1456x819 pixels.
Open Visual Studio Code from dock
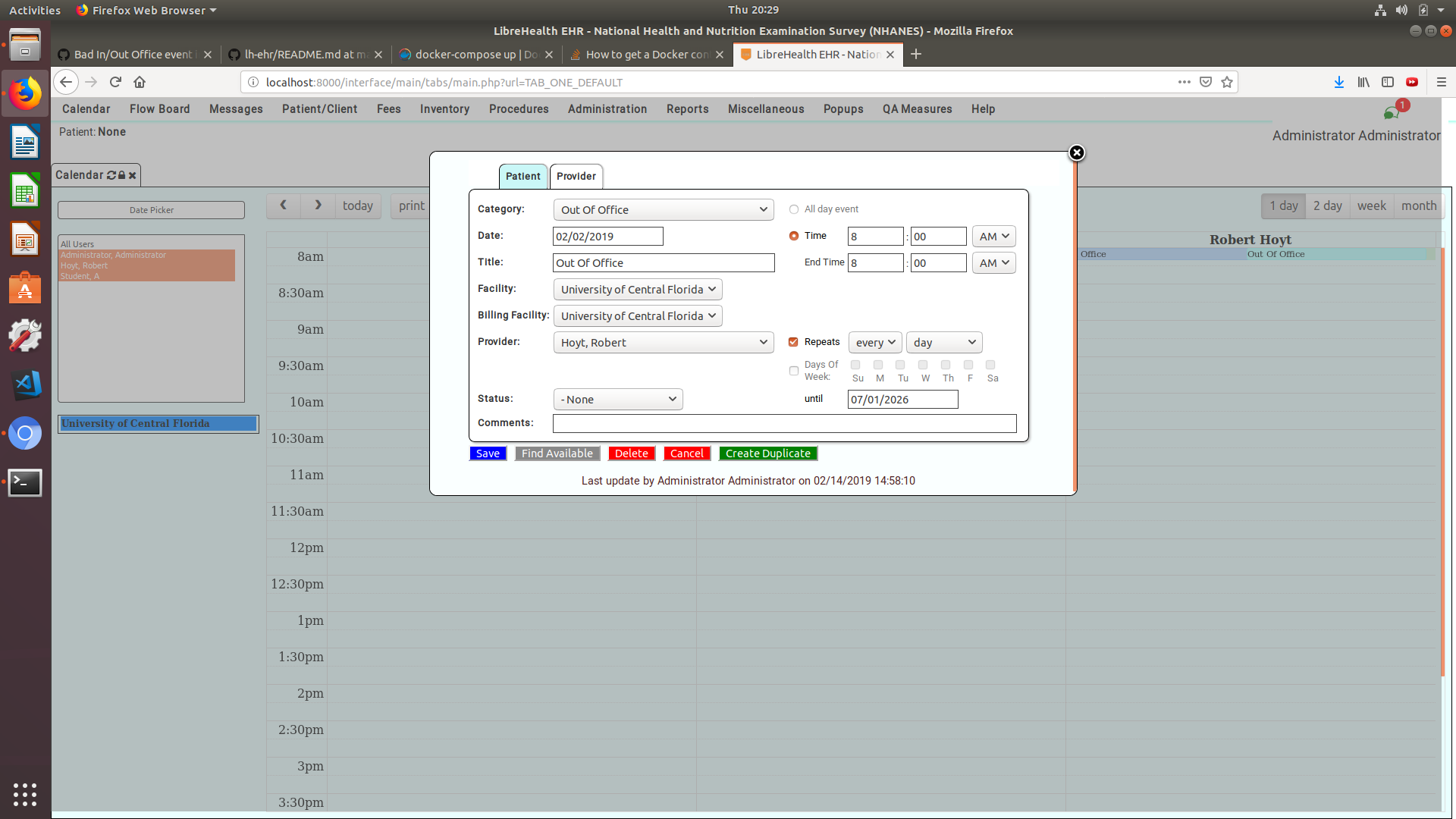point(25,384)
